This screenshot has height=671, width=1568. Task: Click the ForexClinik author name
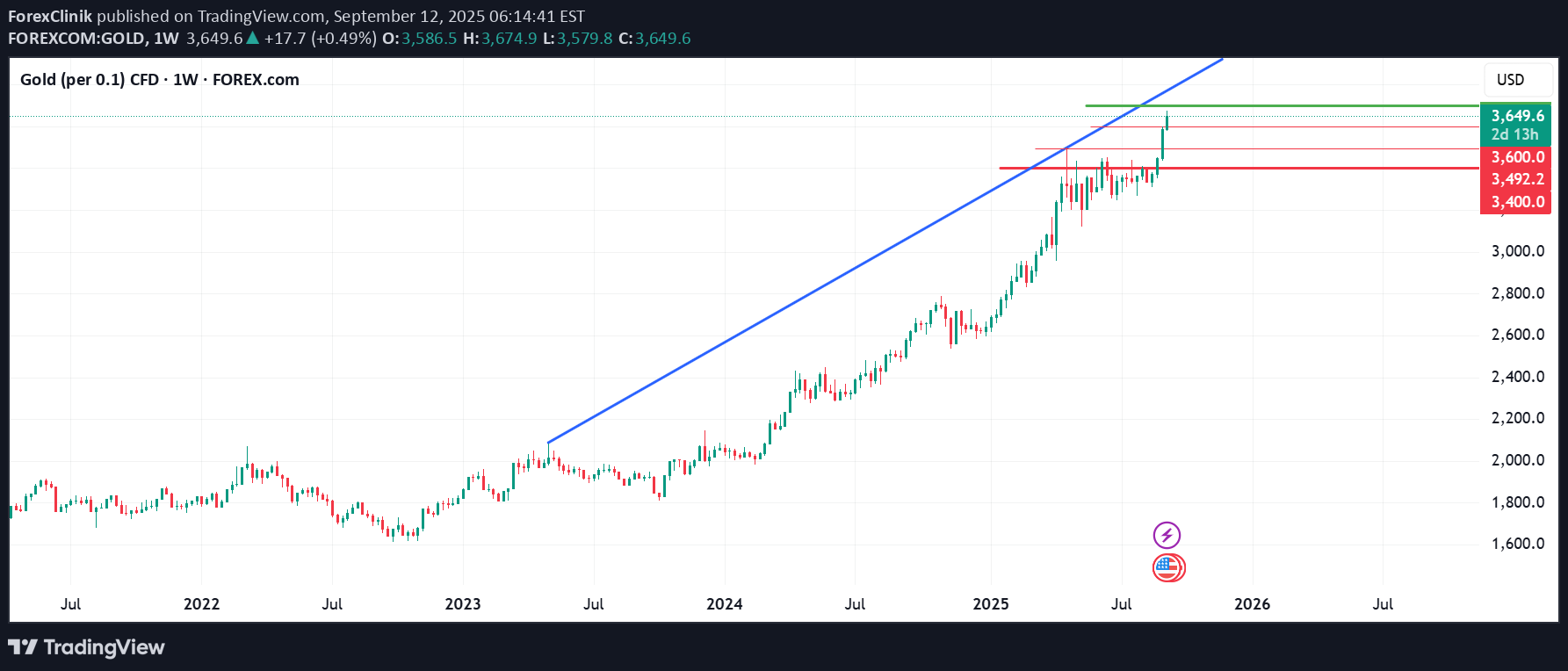[x=49, y=16]
